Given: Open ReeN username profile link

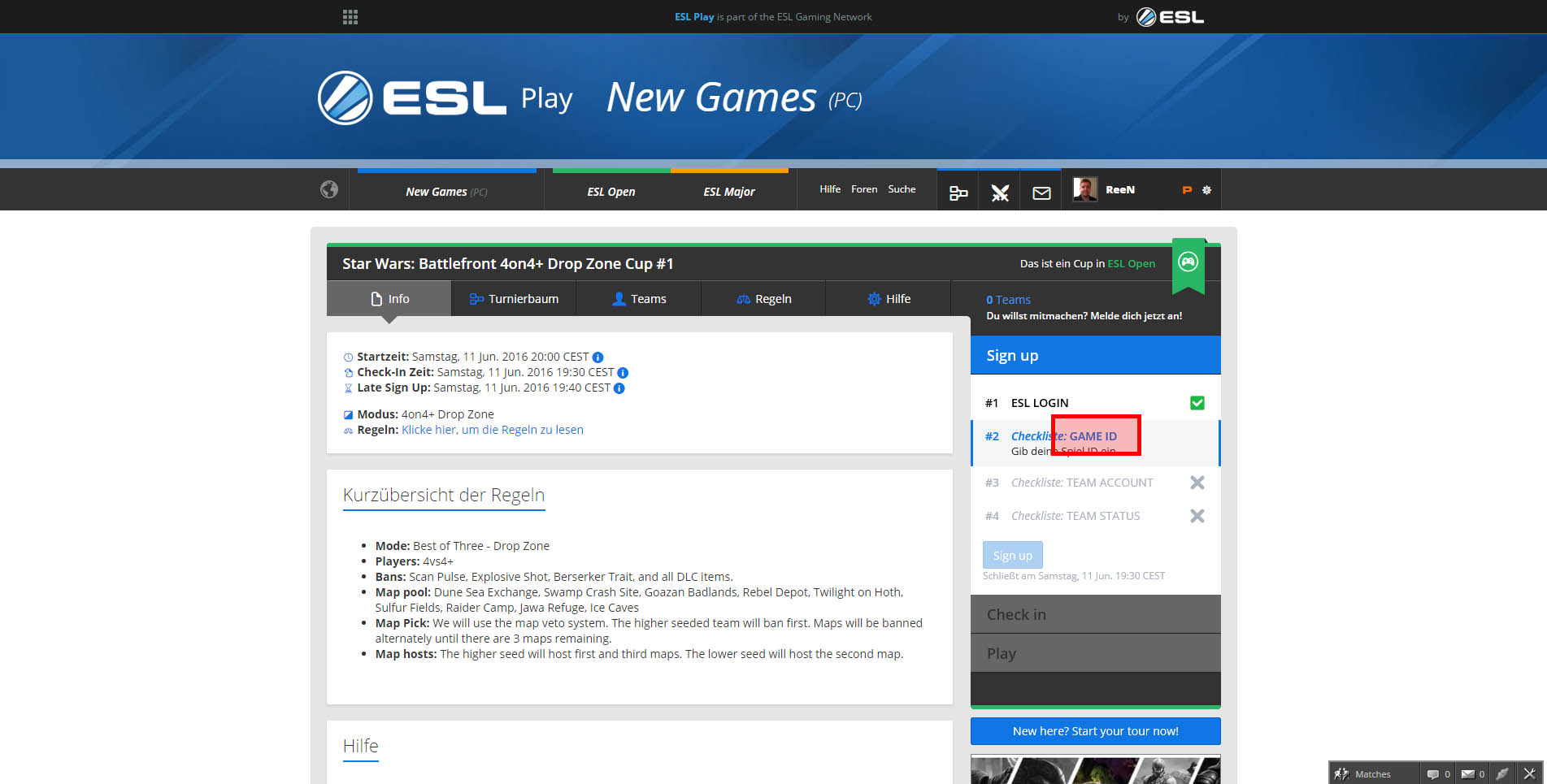Looking at the screenshot, I should (1120, 190).
